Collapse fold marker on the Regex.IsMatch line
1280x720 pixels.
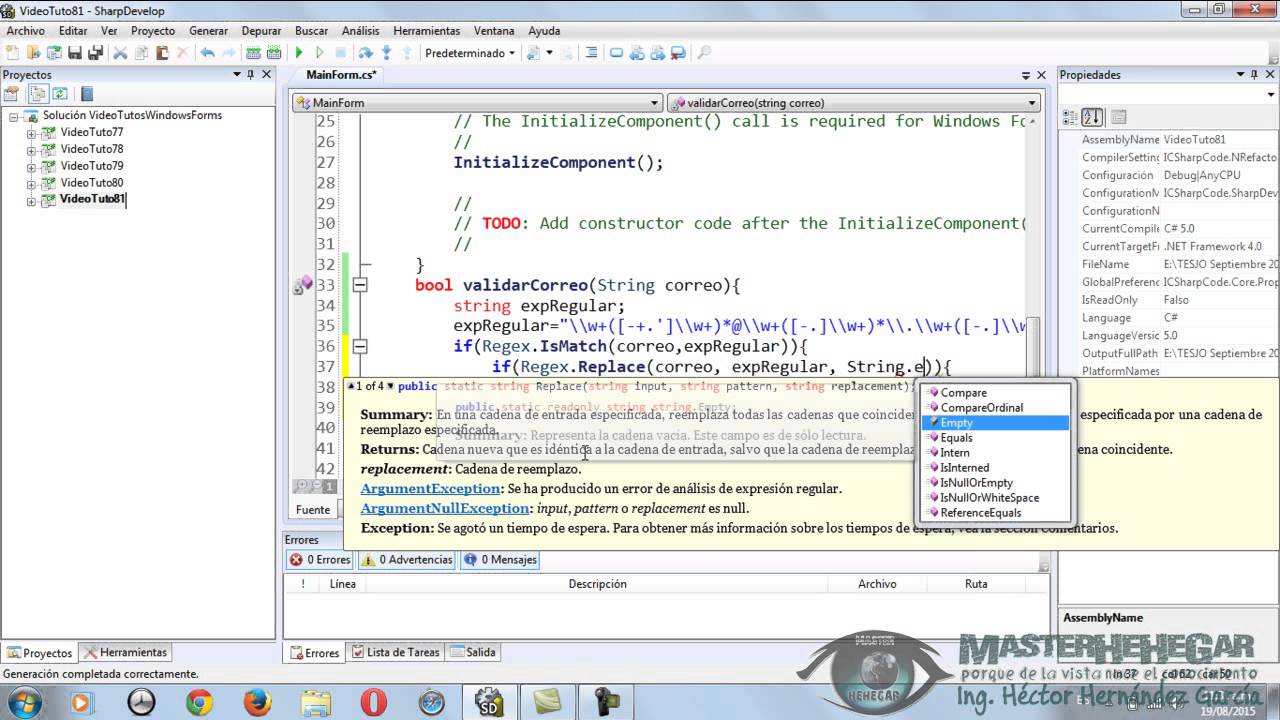pos(360,346)
